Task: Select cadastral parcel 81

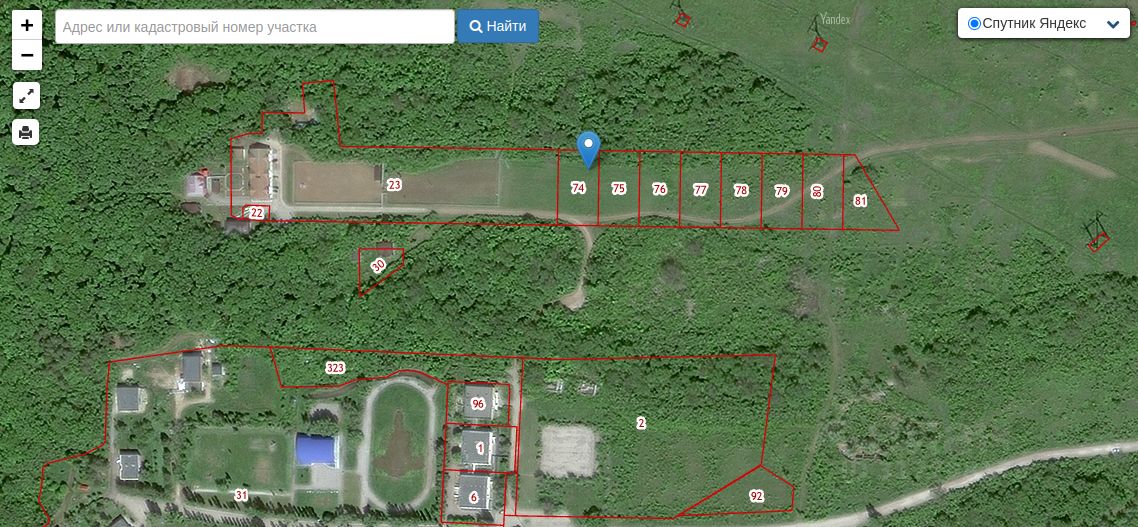Action: pyautogui.click(x=865, y=197)
